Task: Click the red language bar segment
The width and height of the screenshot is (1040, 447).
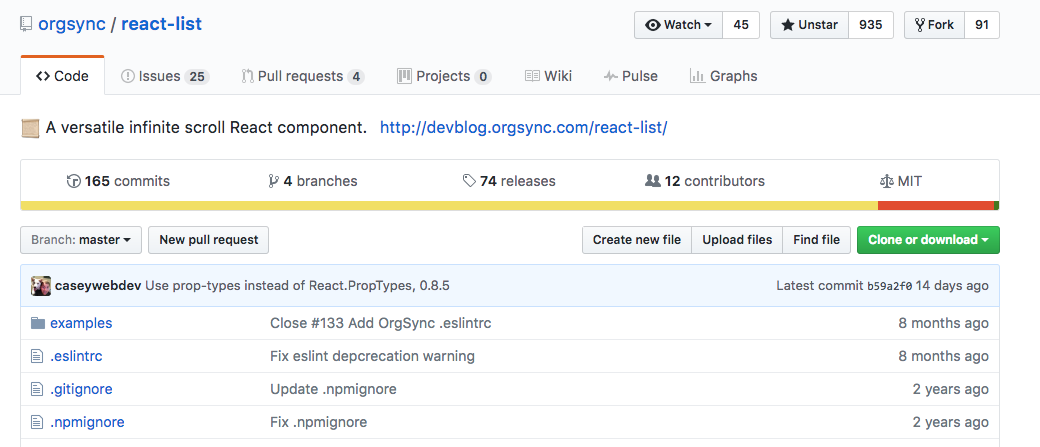Action: [936, 206]
